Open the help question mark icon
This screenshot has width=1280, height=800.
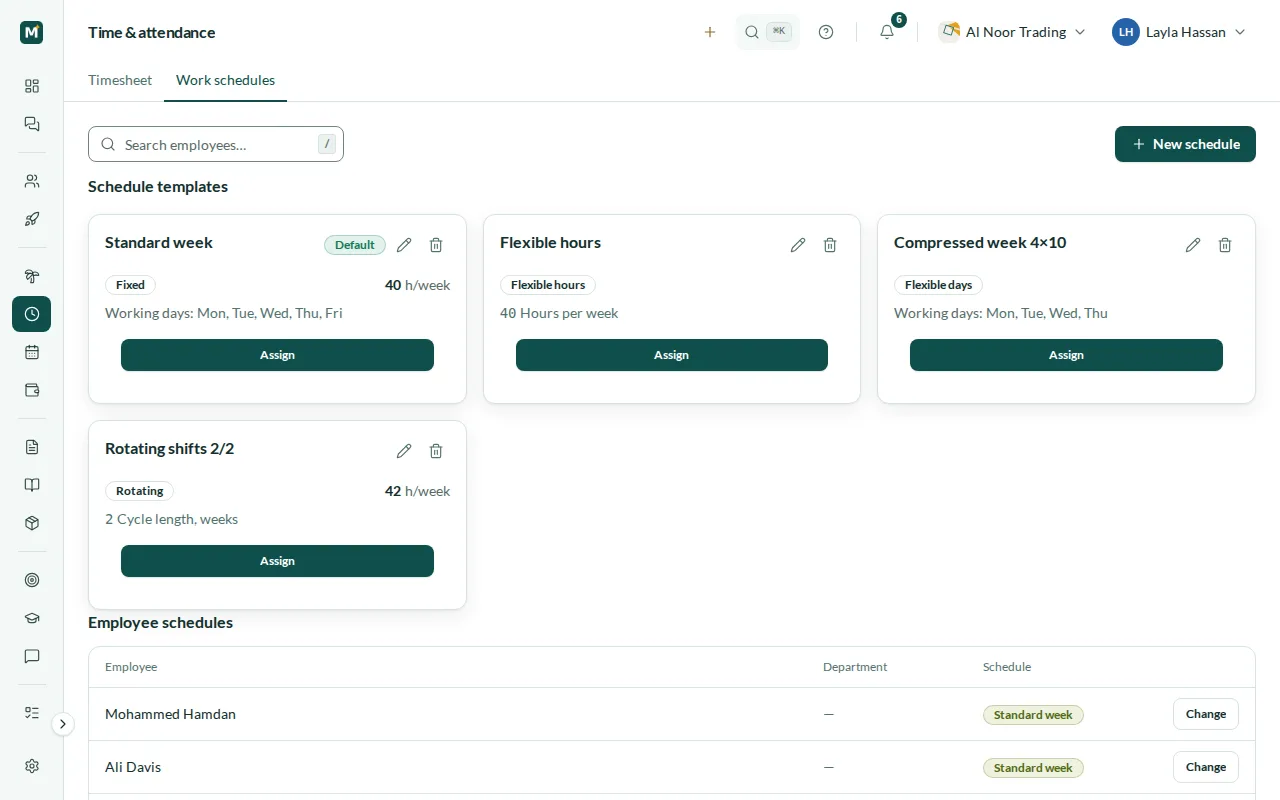coord(826,32)
